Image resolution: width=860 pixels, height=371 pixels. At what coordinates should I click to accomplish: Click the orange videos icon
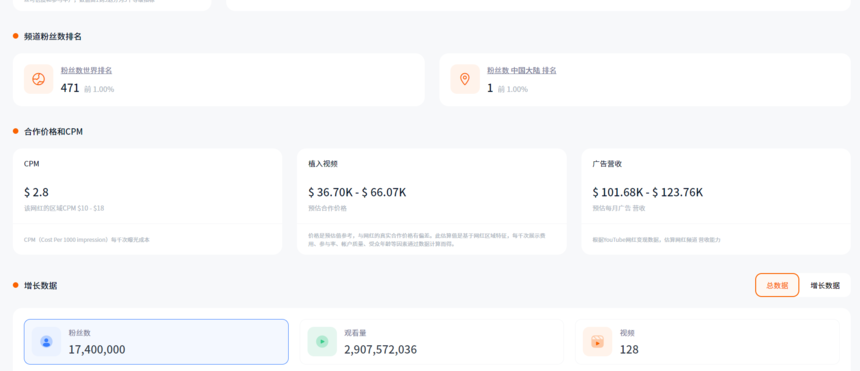coord(597,342)
